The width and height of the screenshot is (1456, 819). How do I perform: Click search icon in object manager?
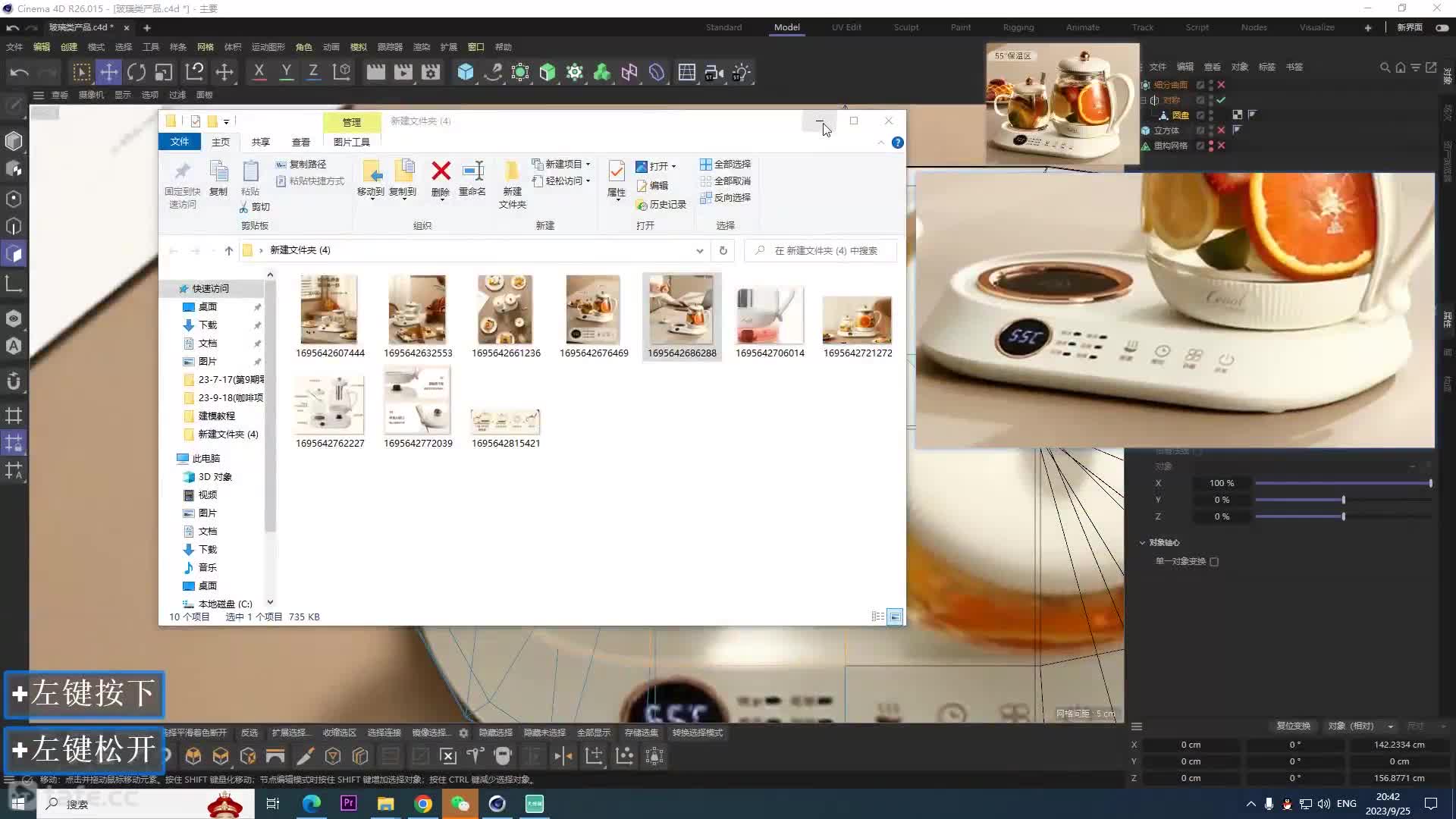pos(1385,67)
